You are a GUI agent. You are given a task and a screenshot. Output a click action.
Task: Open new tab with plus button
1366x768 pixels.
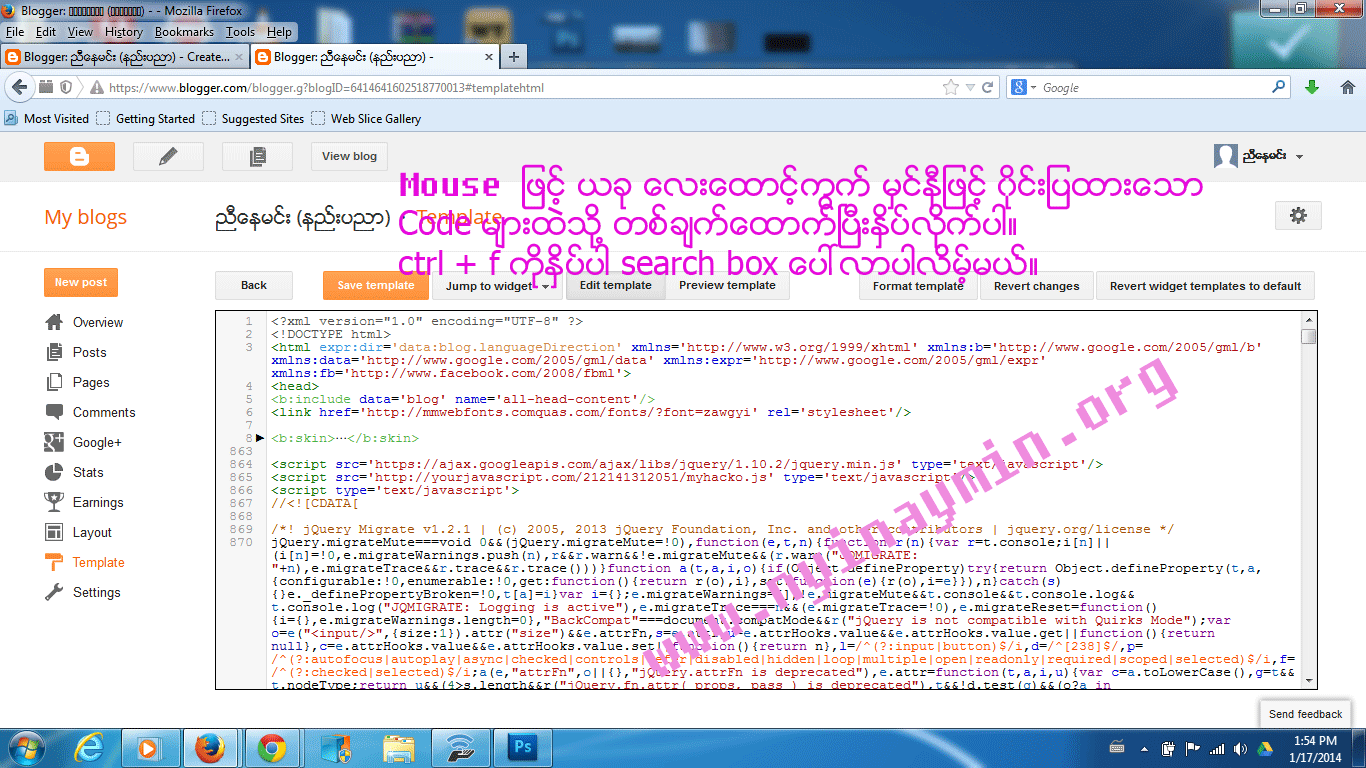(x=513, y=57)
